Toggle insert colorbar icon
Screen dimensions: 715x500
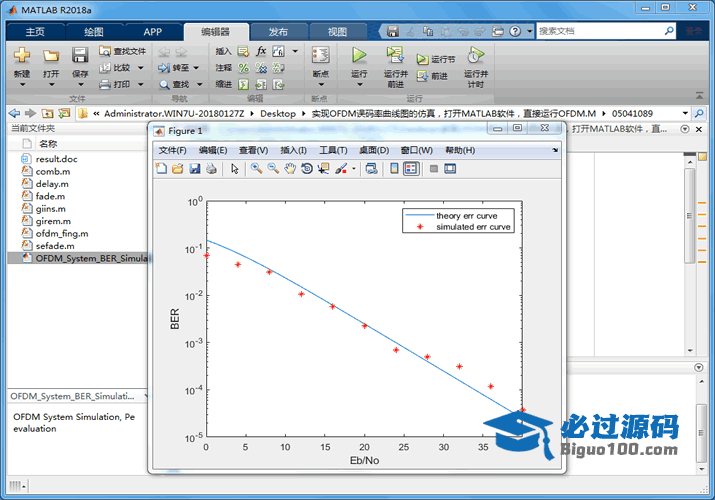click(x=394, y=169)
